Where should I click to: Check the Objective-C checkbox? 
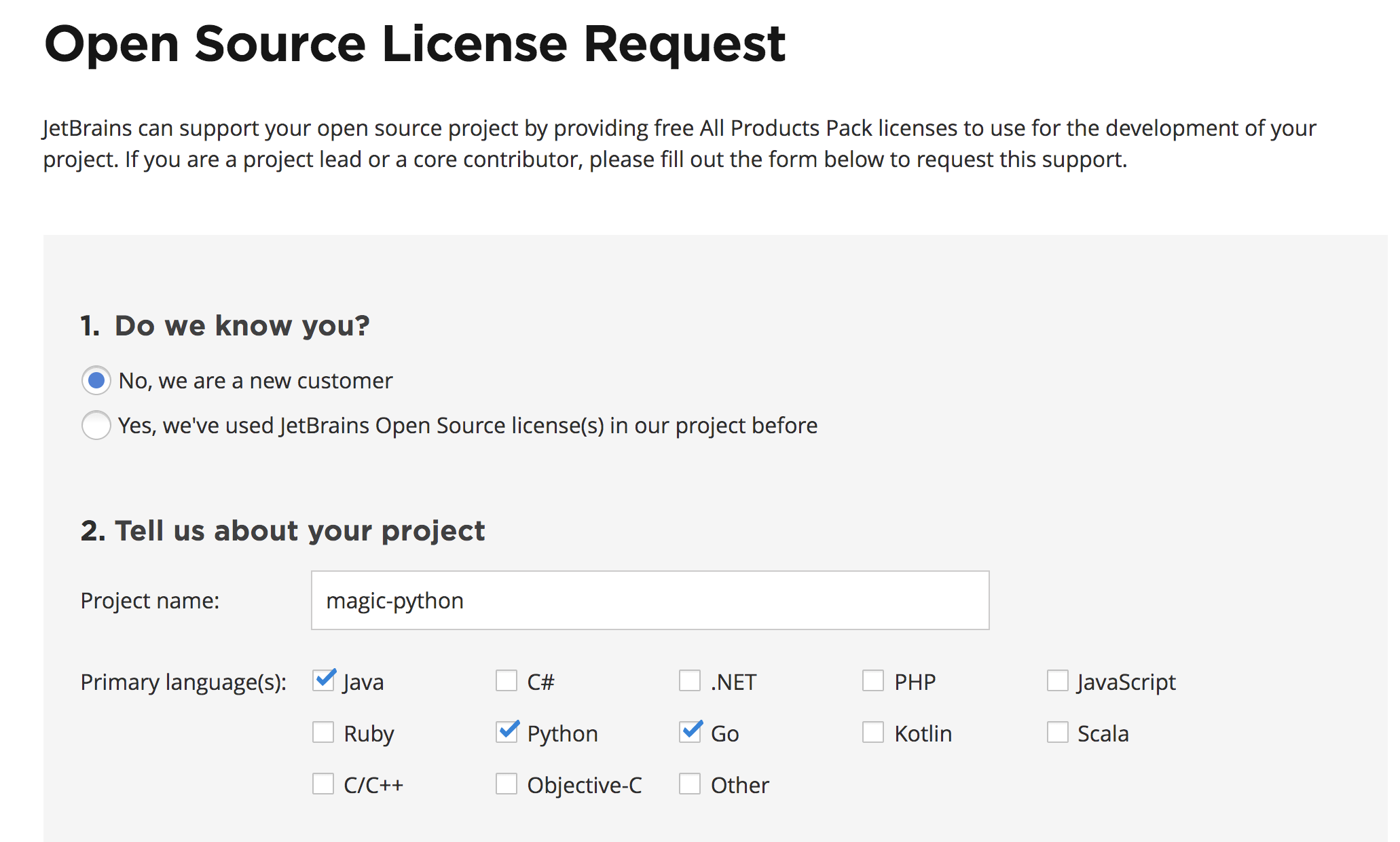click(506, 784)
